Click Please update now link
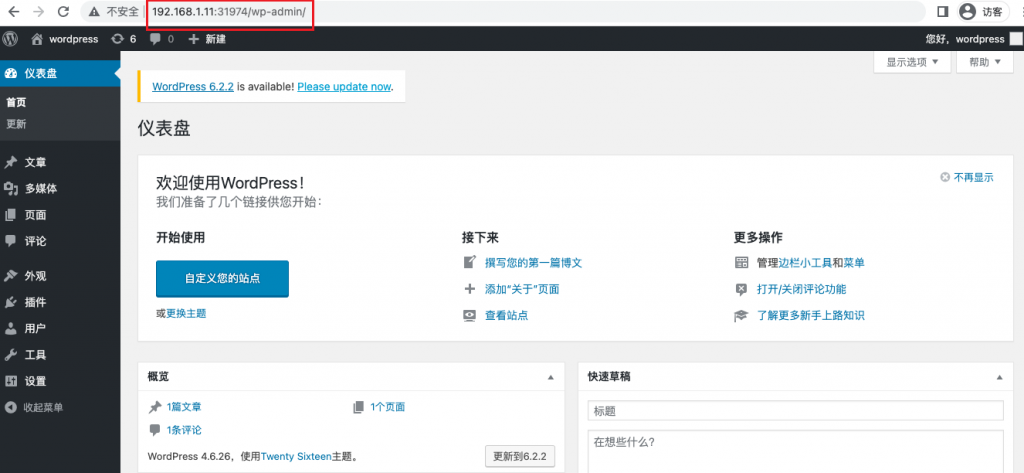The image size is (1024, 473). click(344, 86)
